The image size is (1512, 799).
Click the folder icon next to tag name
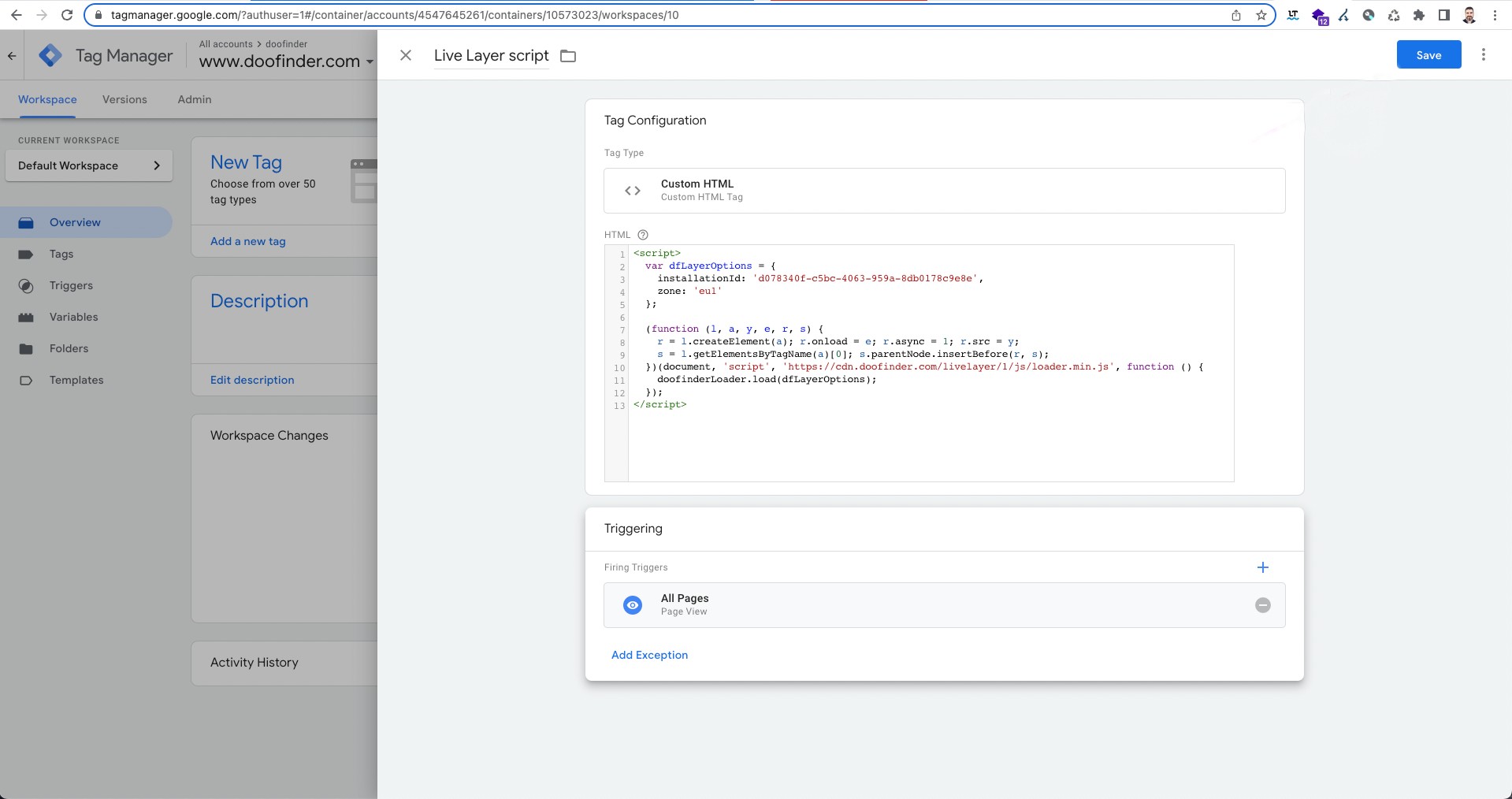click(x=568, y=56)
